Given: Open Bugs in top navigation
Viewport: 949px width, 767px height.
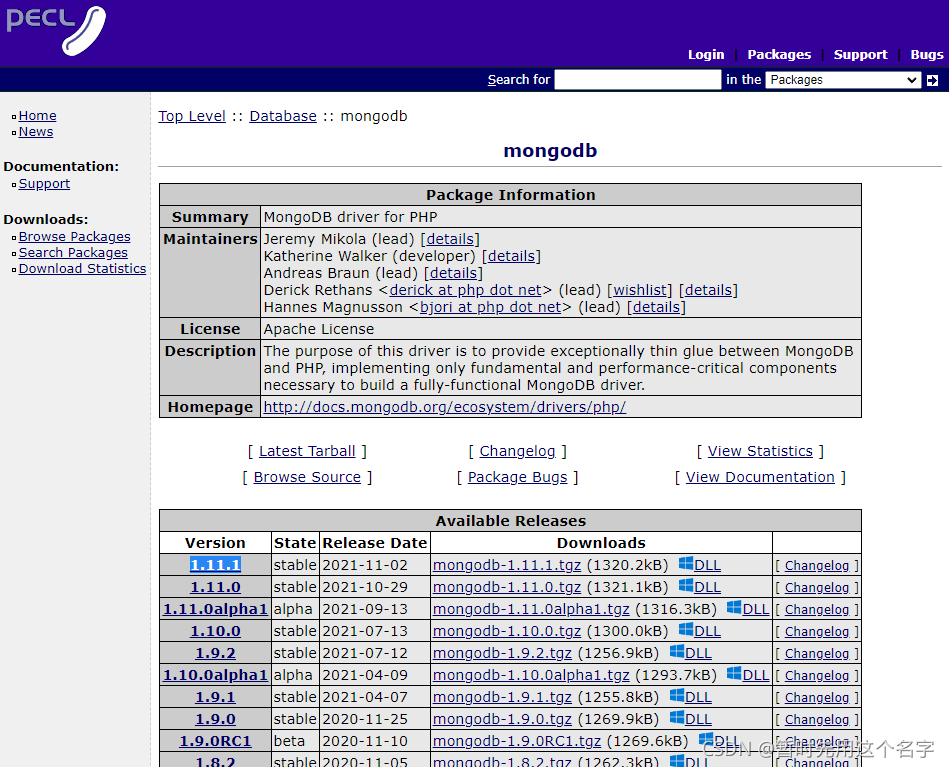Looking at the screenshot, I should point(927,54).
